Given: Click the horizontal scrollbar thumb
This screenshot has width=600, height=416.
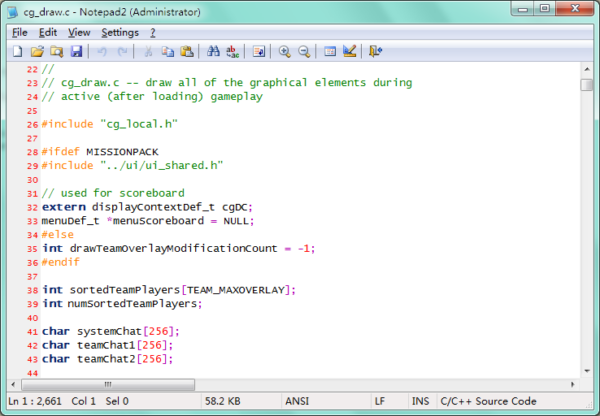Looking at the screenshot, I should click(x=108, y=384).
